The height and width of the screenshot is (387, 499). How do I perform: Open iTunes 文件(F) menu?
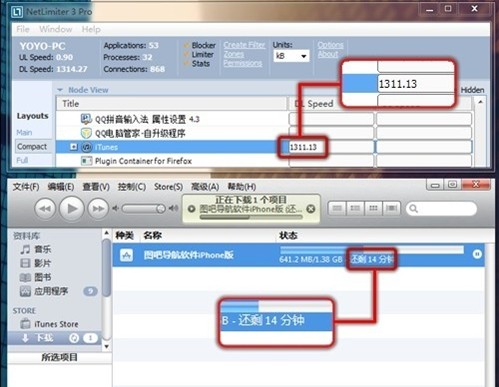pyautogui.click(x=26, y=187)
